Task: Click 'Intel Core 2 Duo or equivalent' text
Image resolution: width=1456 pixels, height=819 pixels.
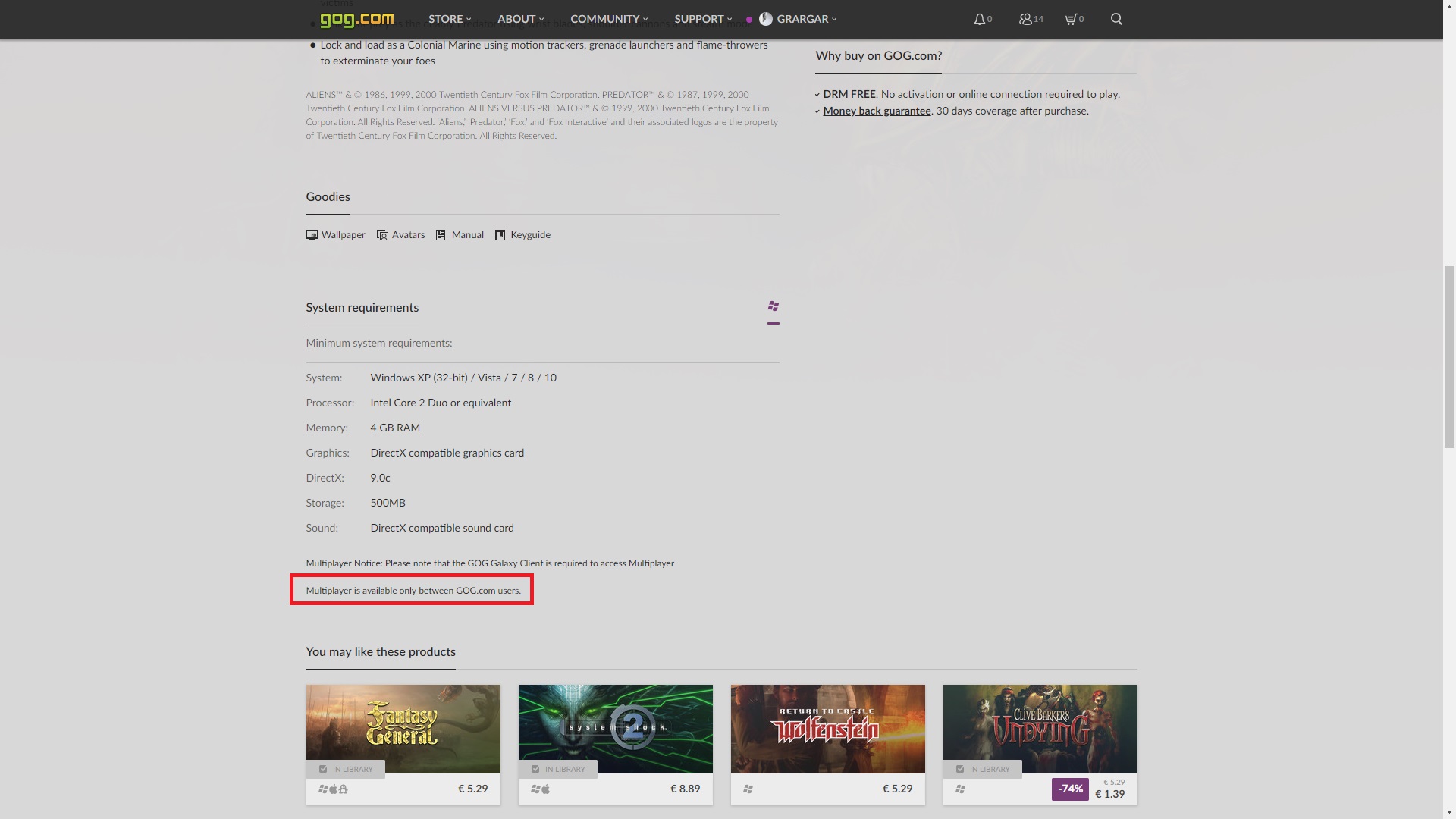Action: [x=441, y=403]
